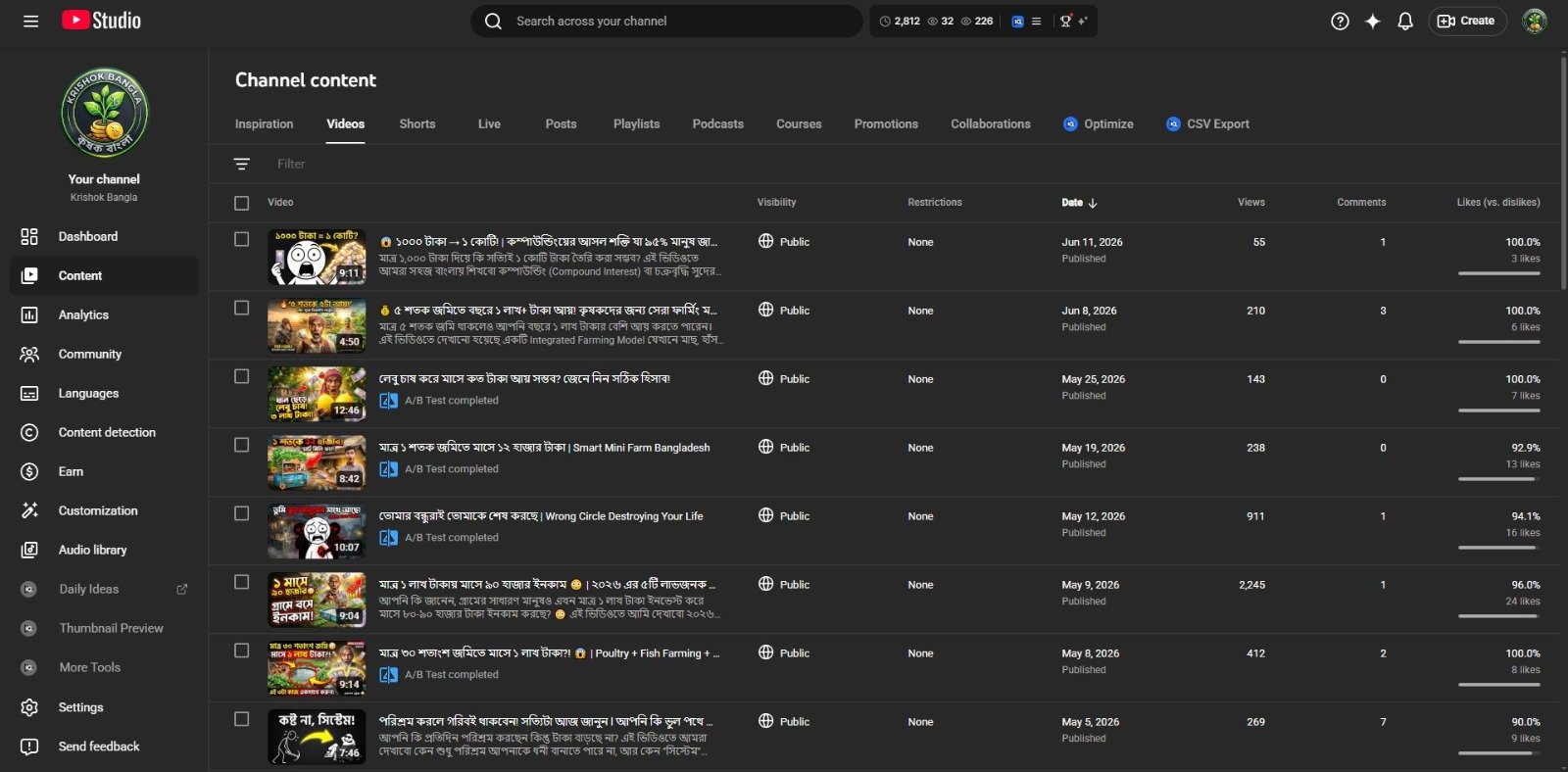Screen dimensions: 1568x772
Task: Go to Dashboard in sidebar
Action: (x=104, y=236)
